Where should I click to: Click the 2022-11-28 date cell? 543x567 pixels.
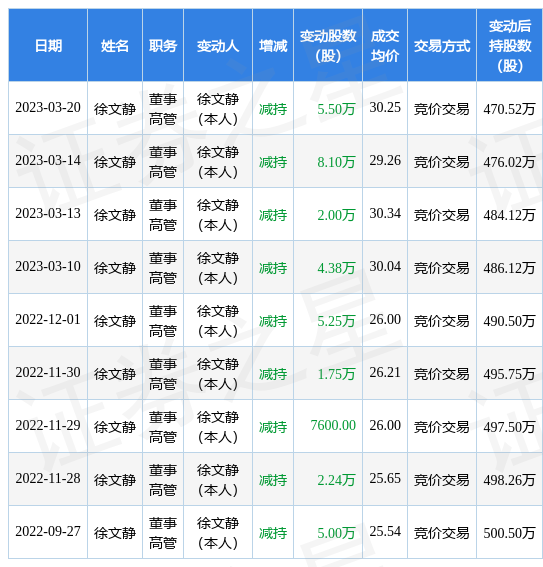[x=48, y=478]
